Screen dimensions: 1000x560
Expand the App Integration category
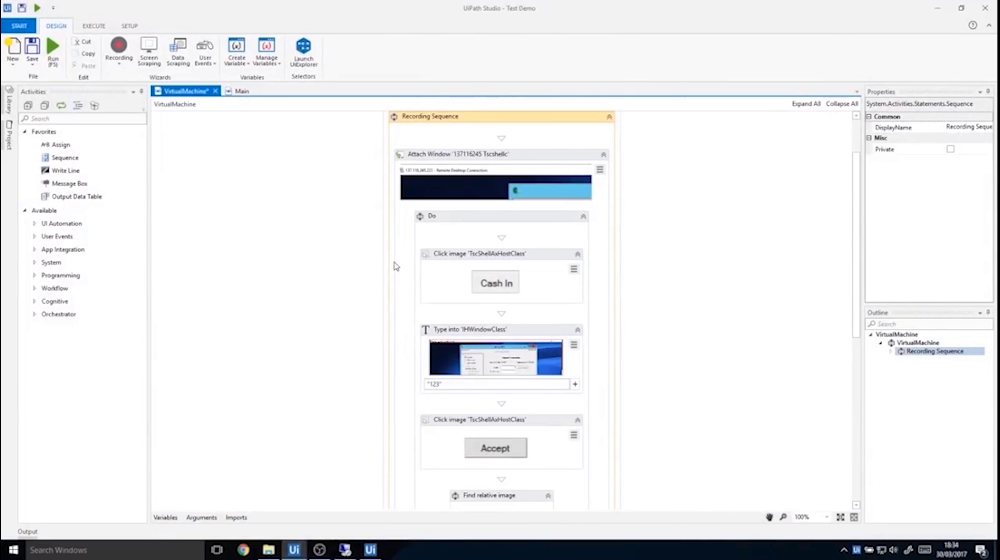click(x=34, y=249)
